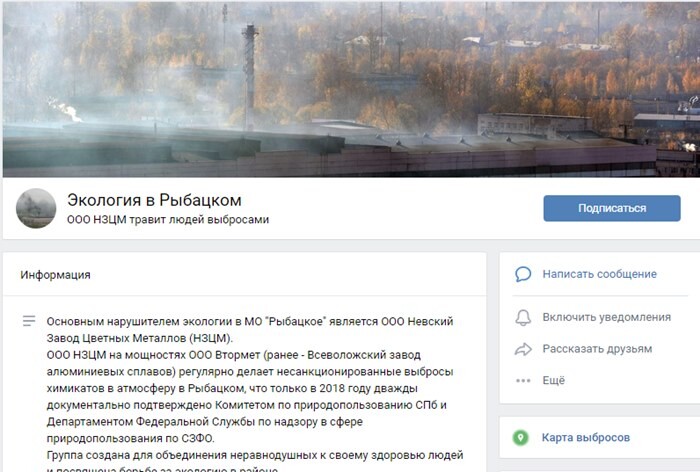Click the group title Экология в Рыбацком

[x=154, y=200]
